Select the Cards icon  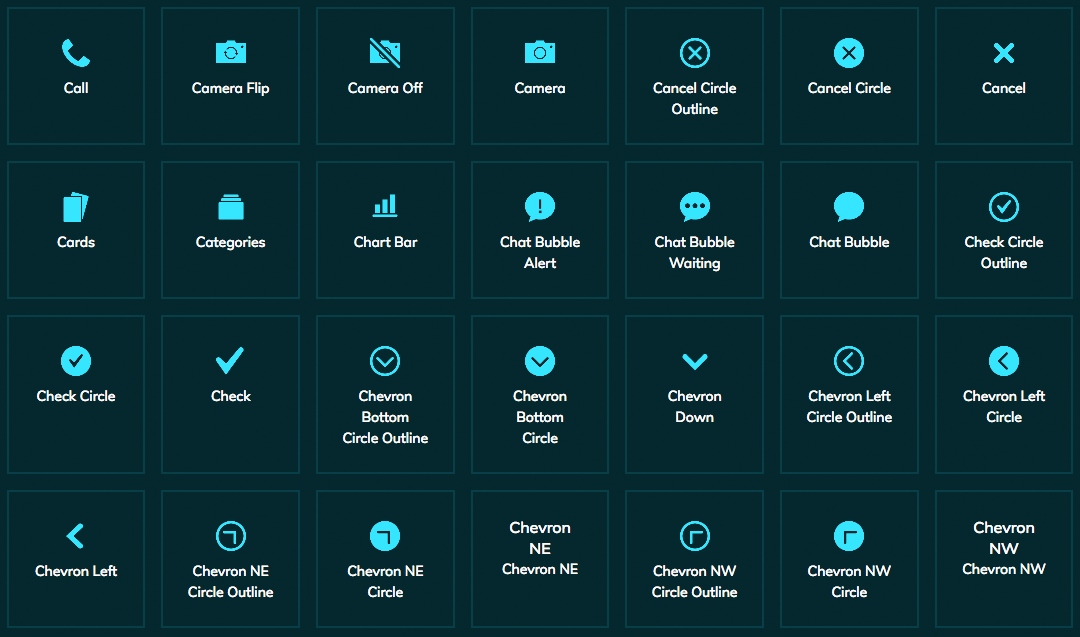pos(76,207)
